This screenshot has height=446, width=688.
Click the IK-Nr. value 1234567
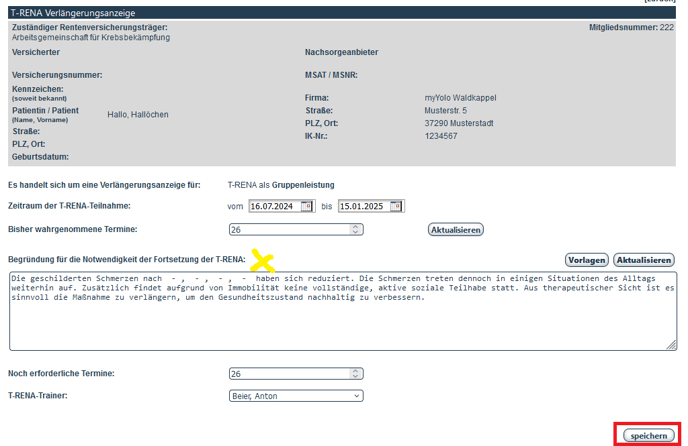441,136
